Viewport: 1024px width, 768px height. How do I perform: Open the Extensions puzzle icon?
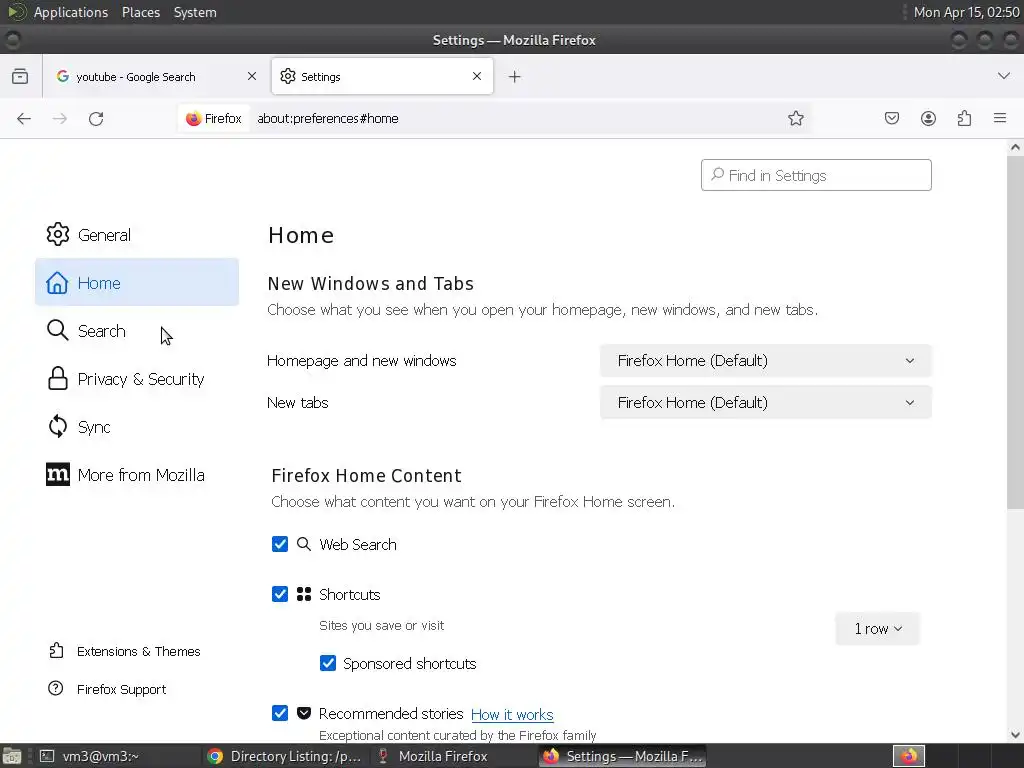[964, 119]
